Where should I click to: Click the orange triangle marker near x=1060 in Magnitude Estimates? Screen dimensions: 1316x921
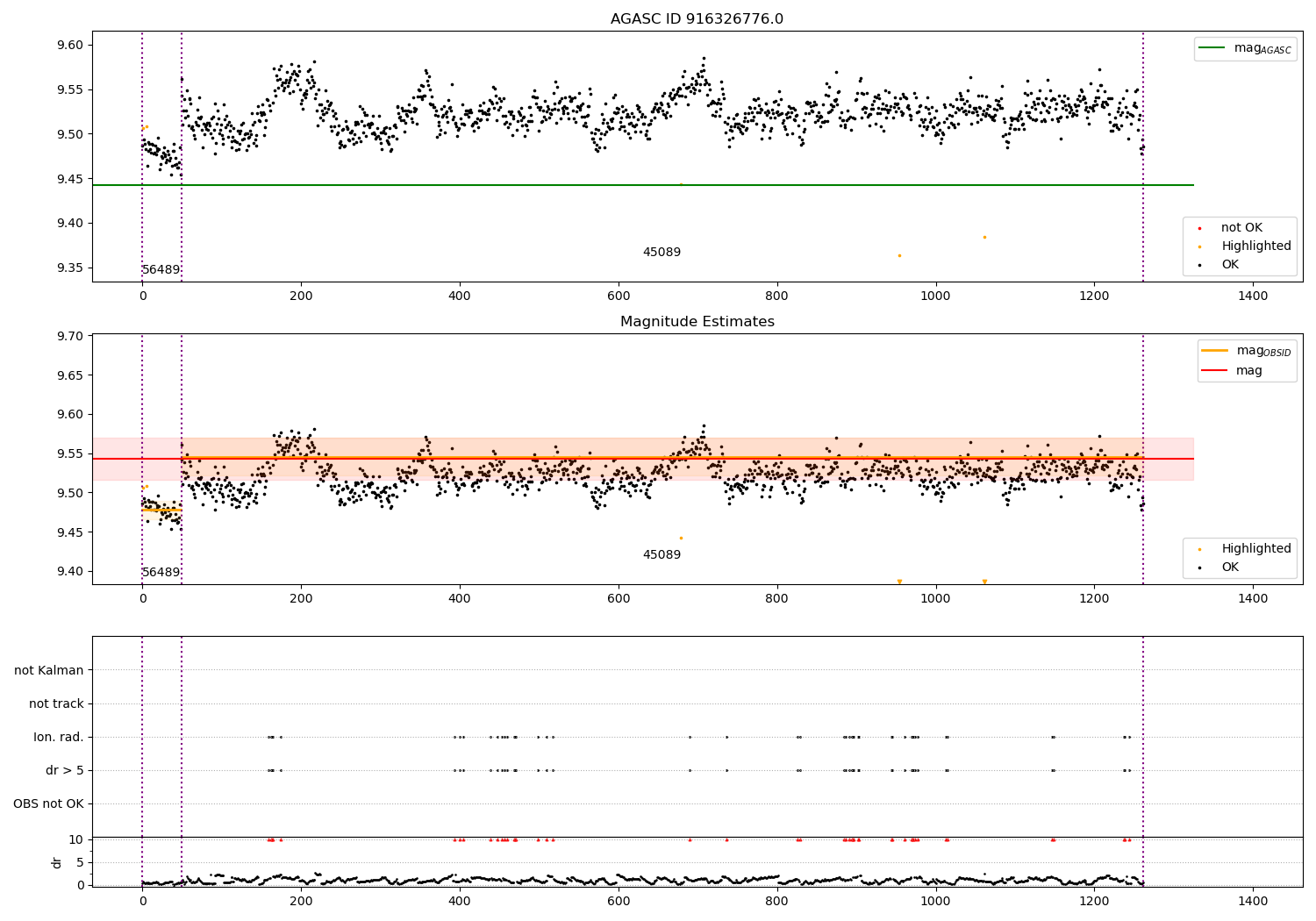(x=984, y=582)
